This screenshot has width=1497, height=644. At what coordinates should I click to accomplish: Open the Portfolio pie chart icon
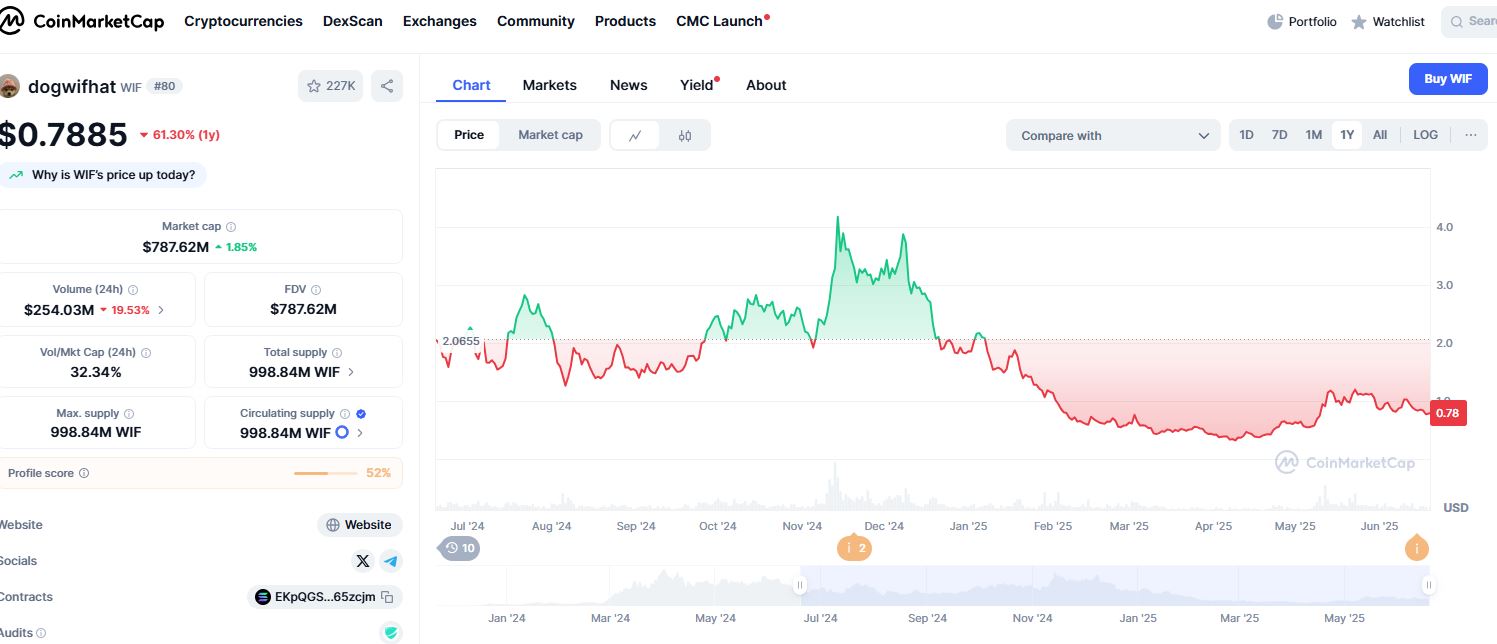[x=1275, y=21]
